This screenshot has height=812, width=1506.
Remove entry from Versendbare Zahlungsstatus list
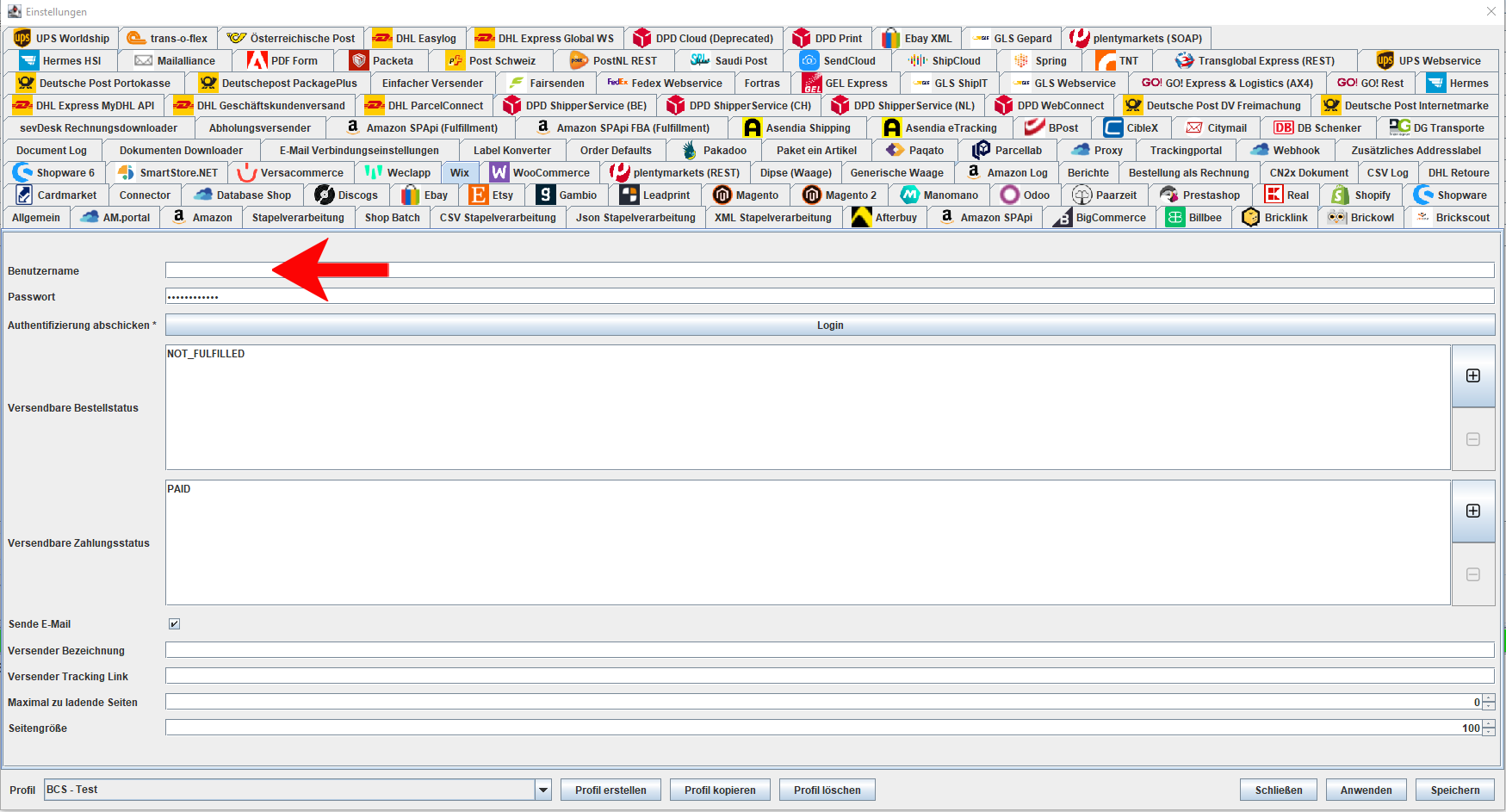point(1473,574)
